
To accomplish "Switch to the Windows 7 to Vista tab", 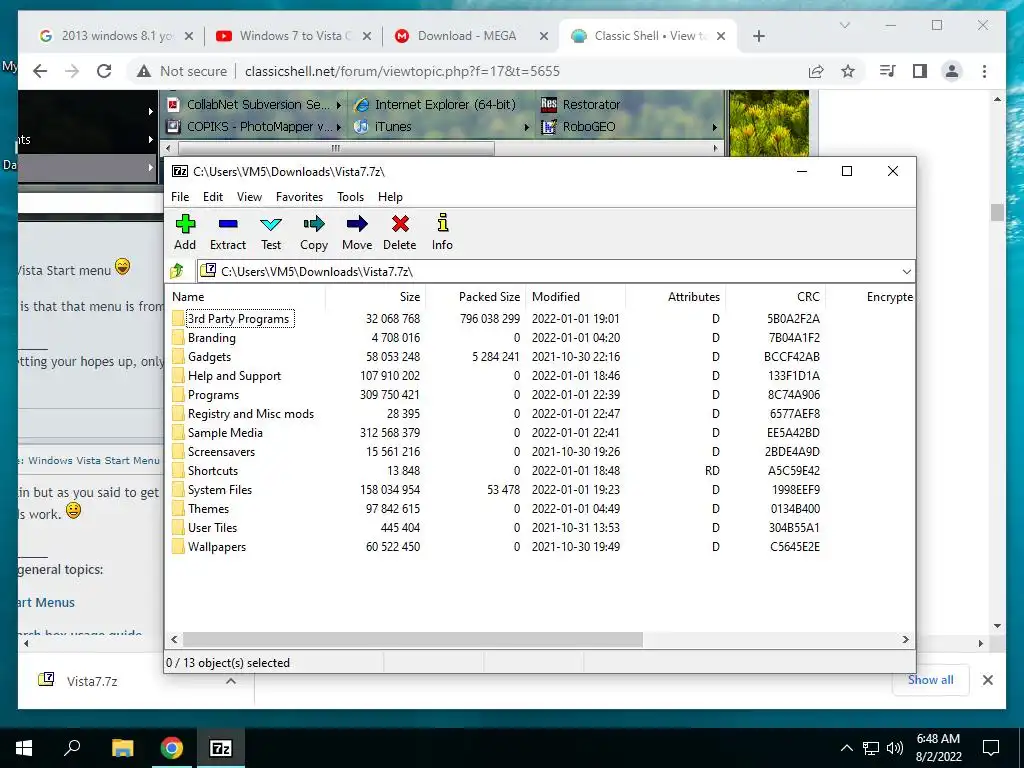I will click(295, 36).
